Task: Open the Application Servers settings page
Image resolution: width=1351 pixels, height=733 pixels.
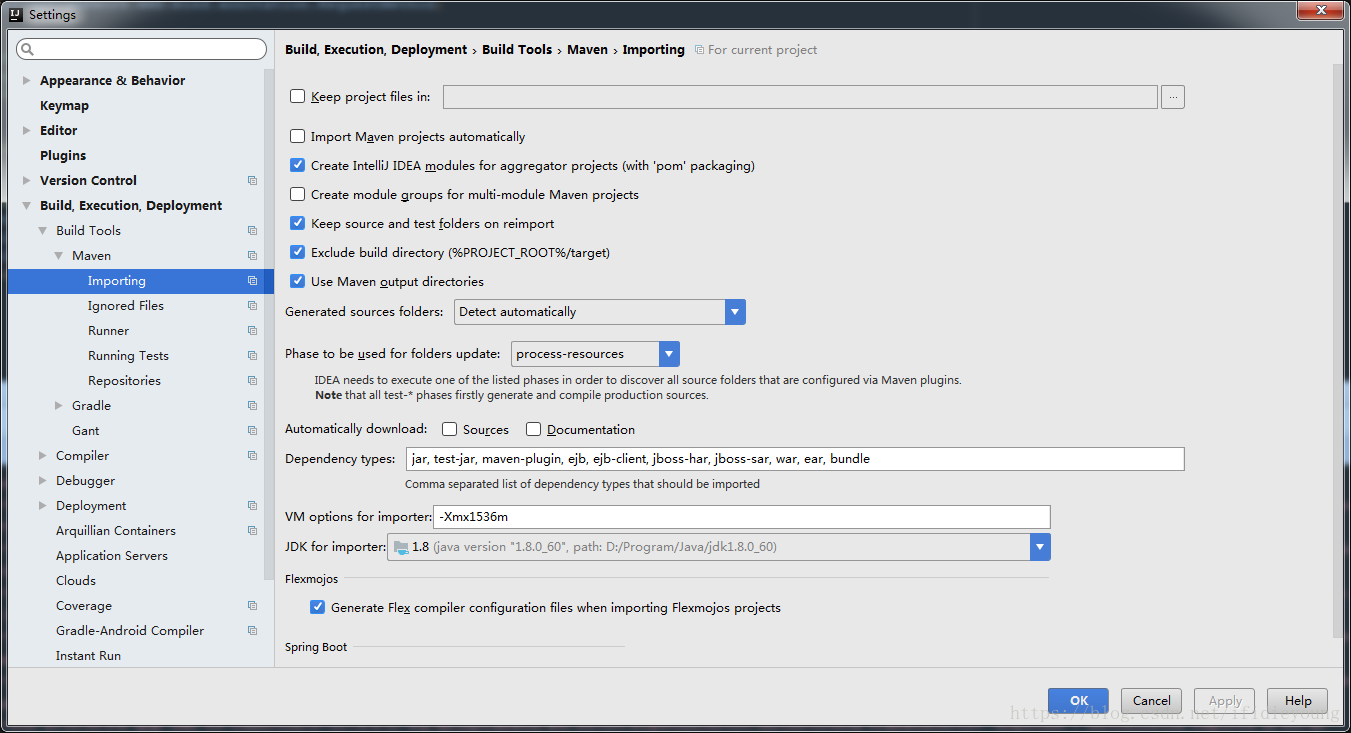Action: [112, 556]
